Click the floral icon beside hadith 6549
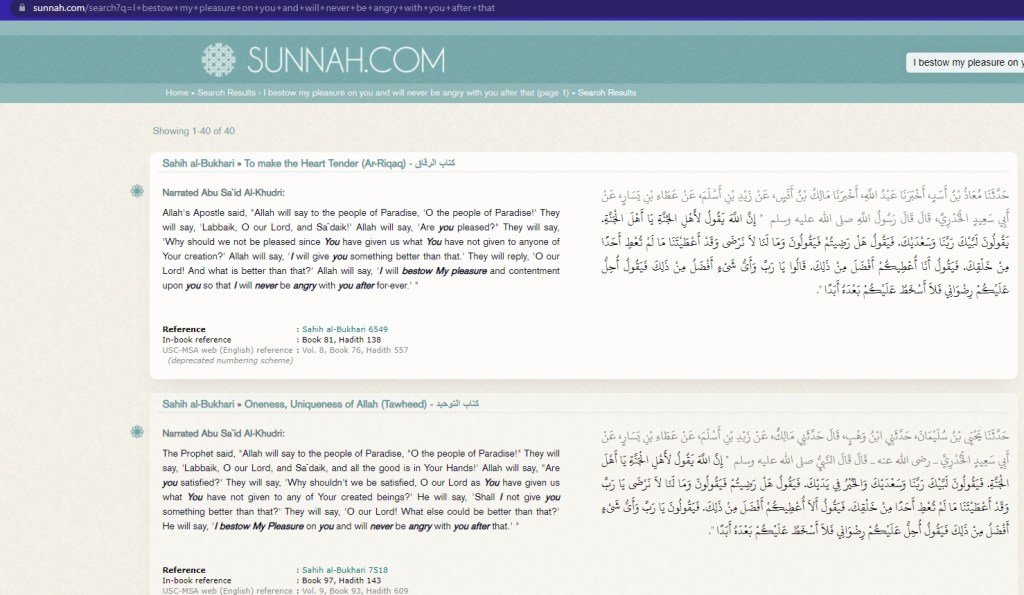 [x=137, y=191]
